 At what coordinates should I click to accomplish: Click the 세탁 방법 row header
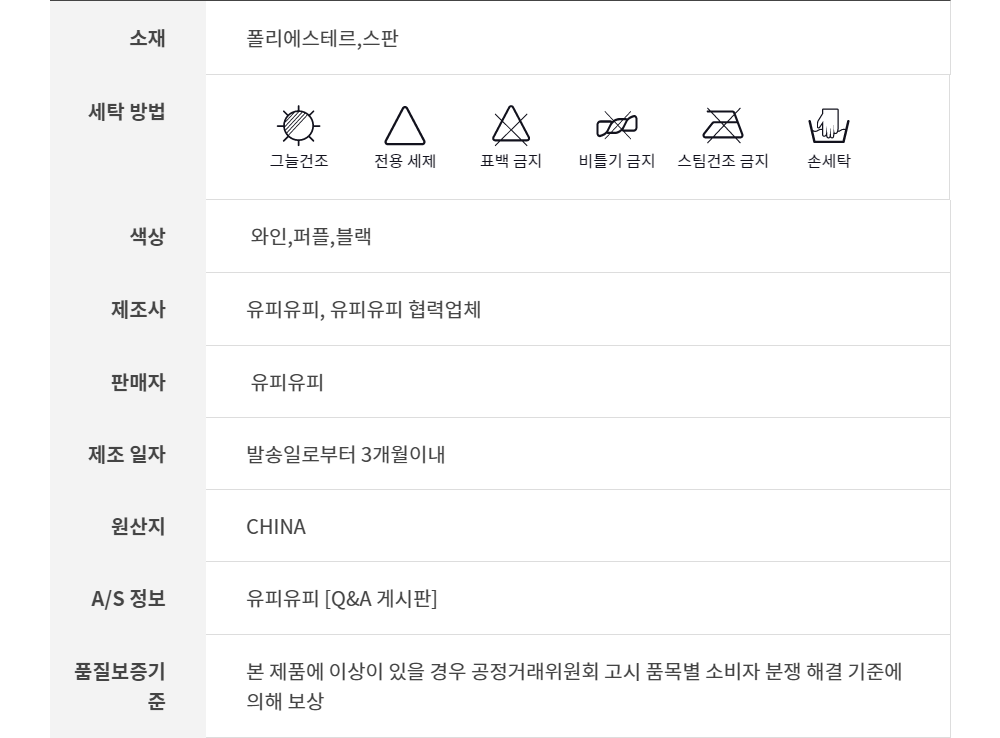pyautogui.click(x=126, y=111)
